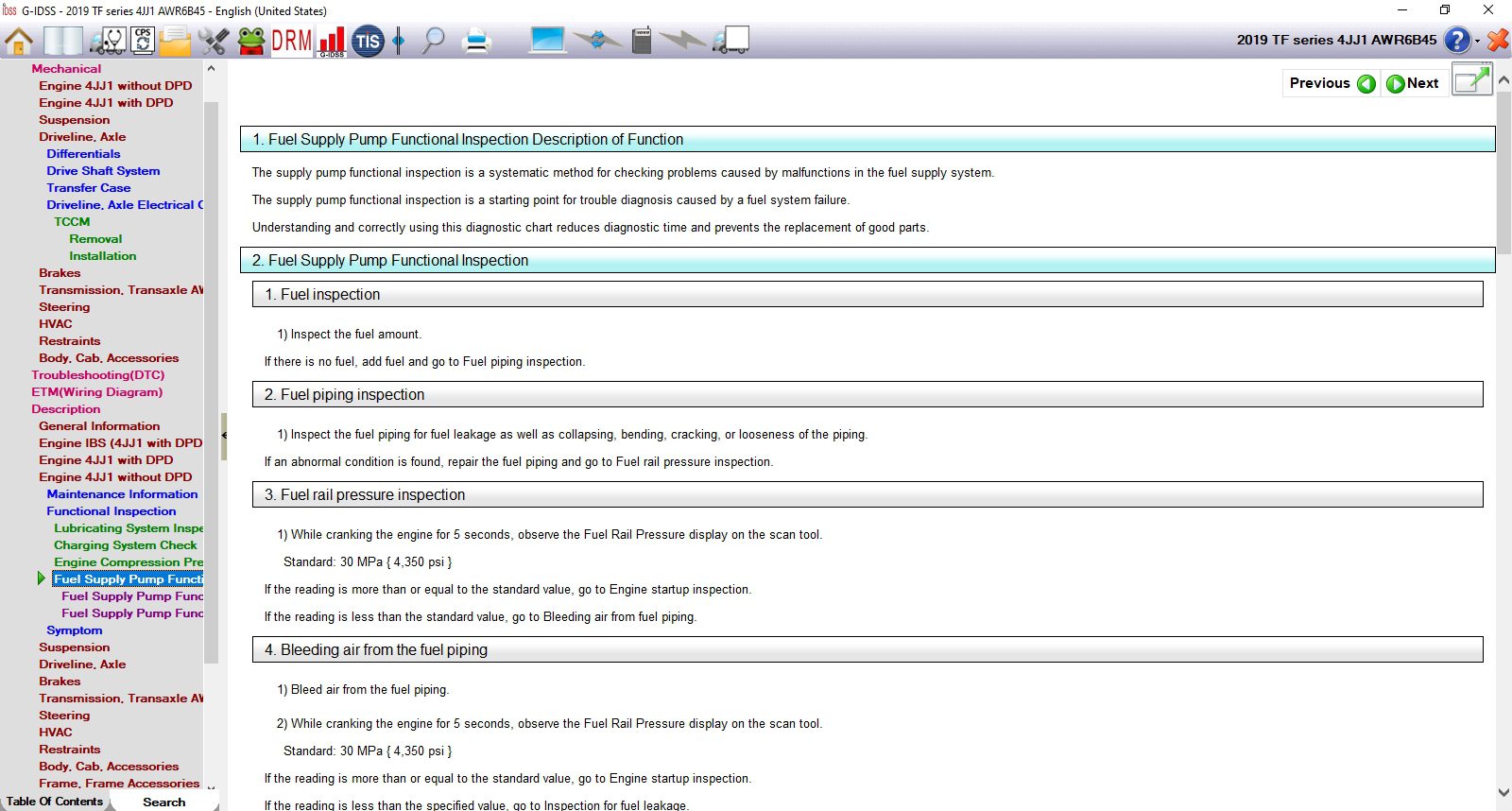Collapse the '1. Fuel inspection' step header

click(x=868, y=295)
